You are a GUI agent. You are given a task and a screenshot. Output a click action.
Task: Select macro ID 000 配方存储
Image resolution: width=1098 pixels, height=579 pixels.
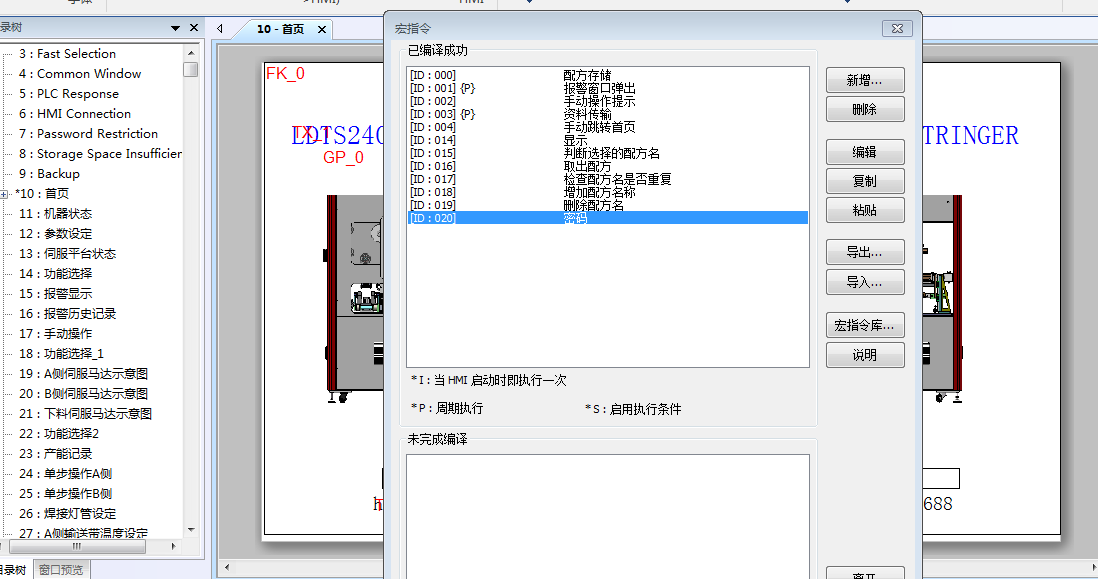[590, 75]
